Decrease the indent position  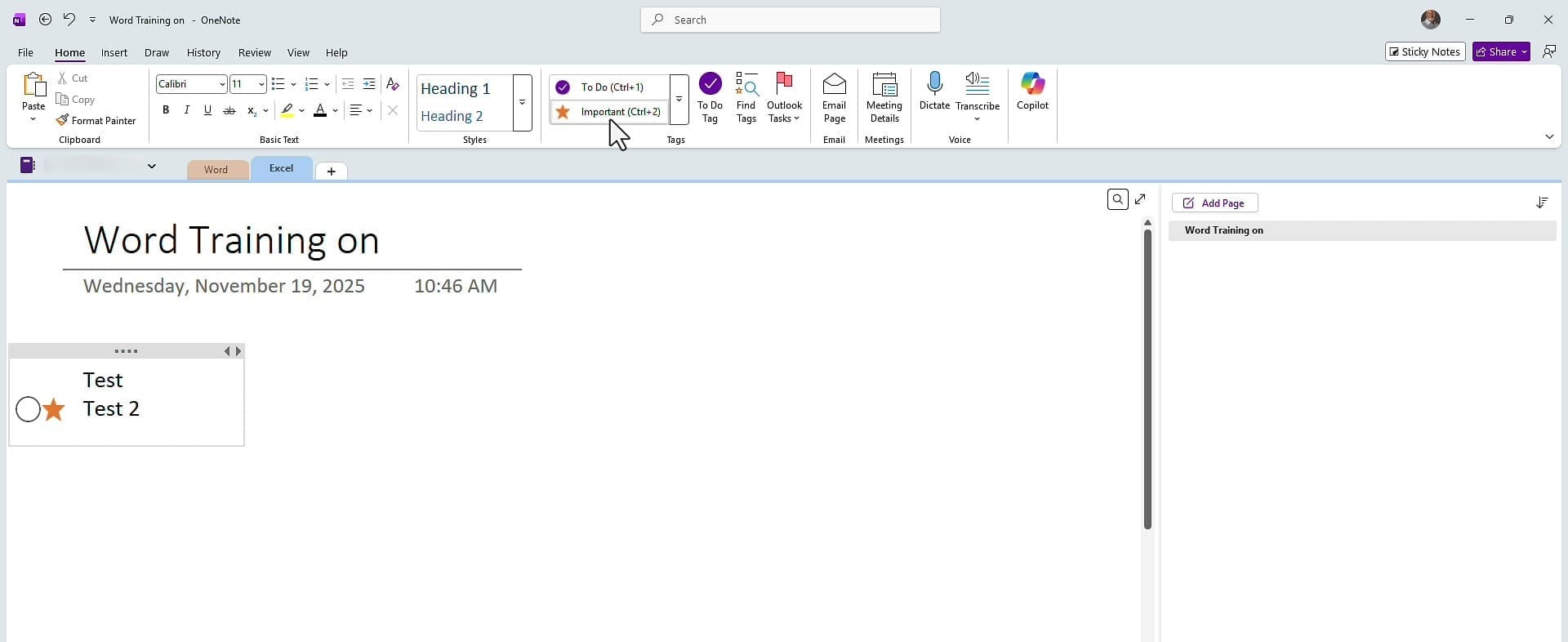point(348,84)
